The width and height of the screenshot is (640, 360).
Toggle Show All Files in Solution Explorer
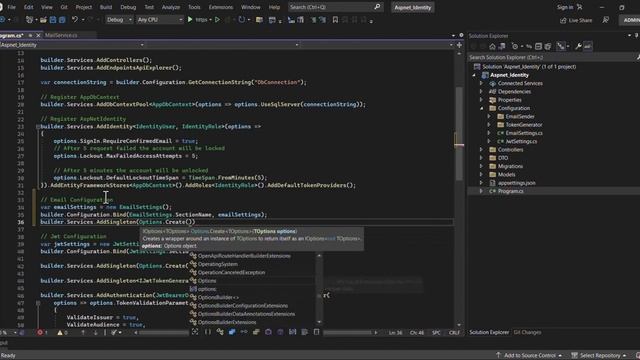(x=548, y=47)
